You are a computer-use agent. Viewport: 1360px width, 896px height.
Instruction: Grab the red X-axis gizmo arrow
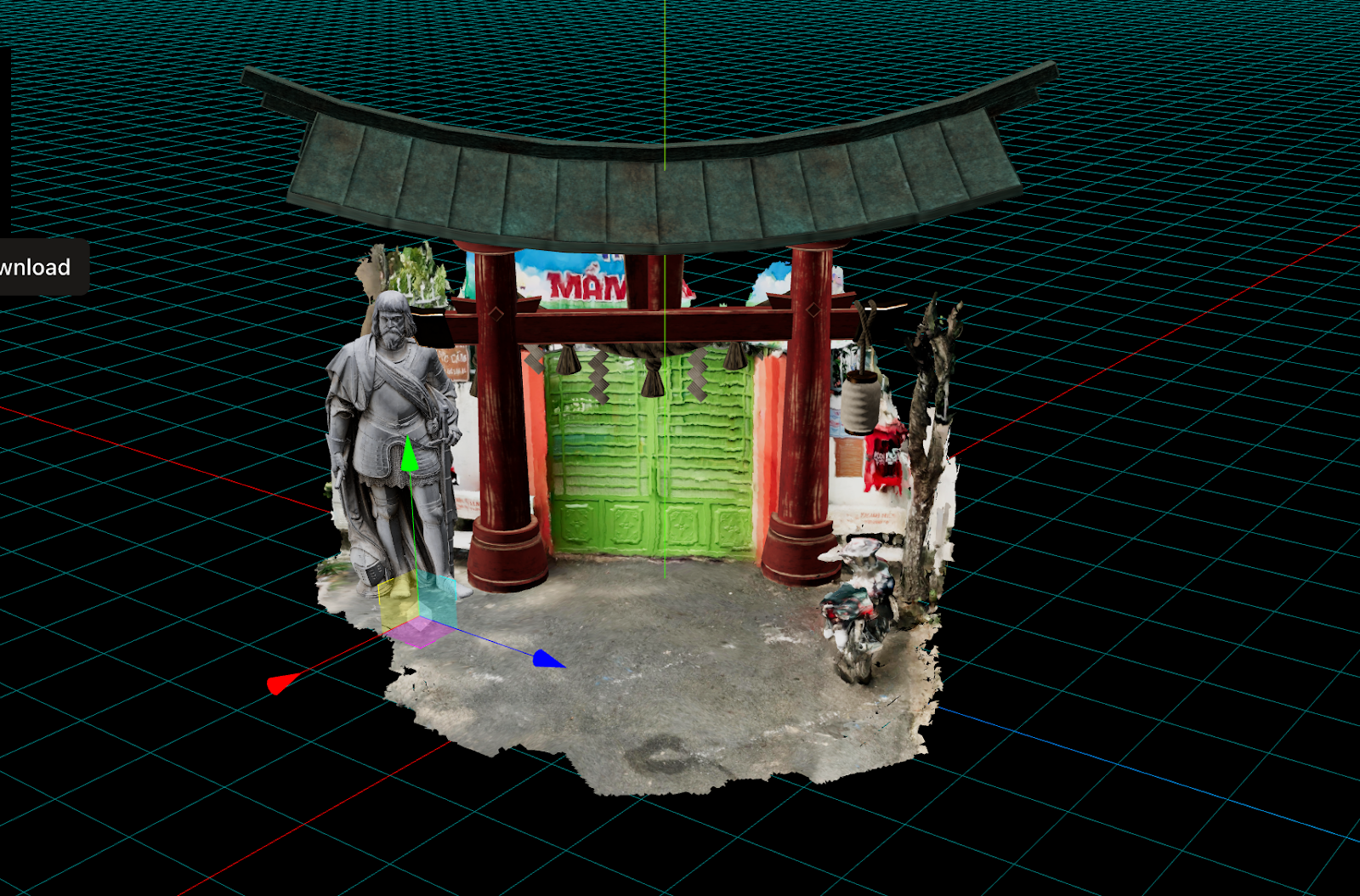coord(279,683)
